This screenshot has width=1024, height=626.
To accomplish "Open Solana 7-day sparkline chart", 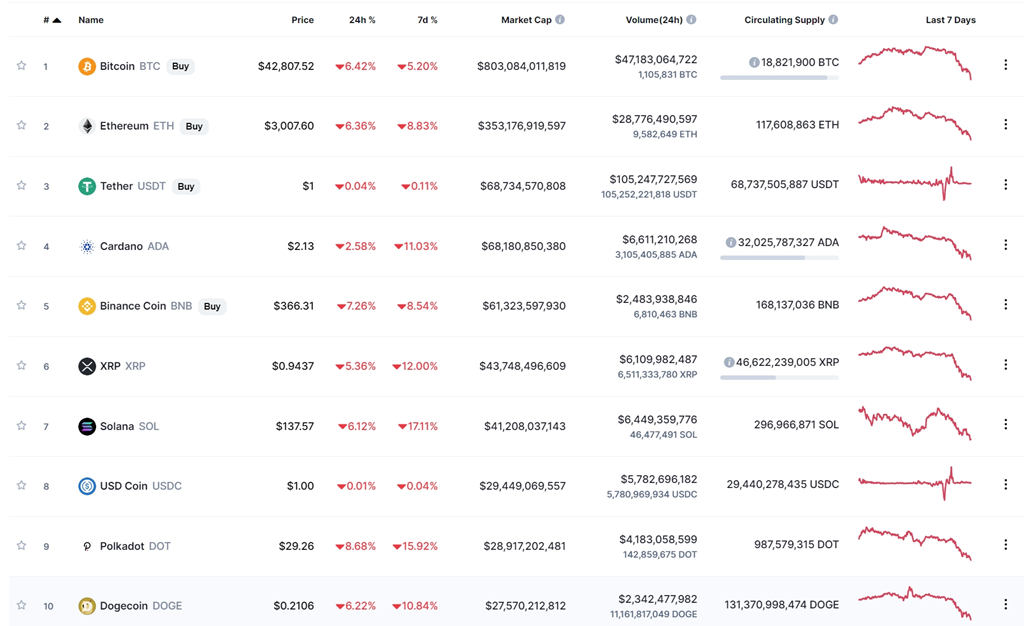I will [914, 423].
